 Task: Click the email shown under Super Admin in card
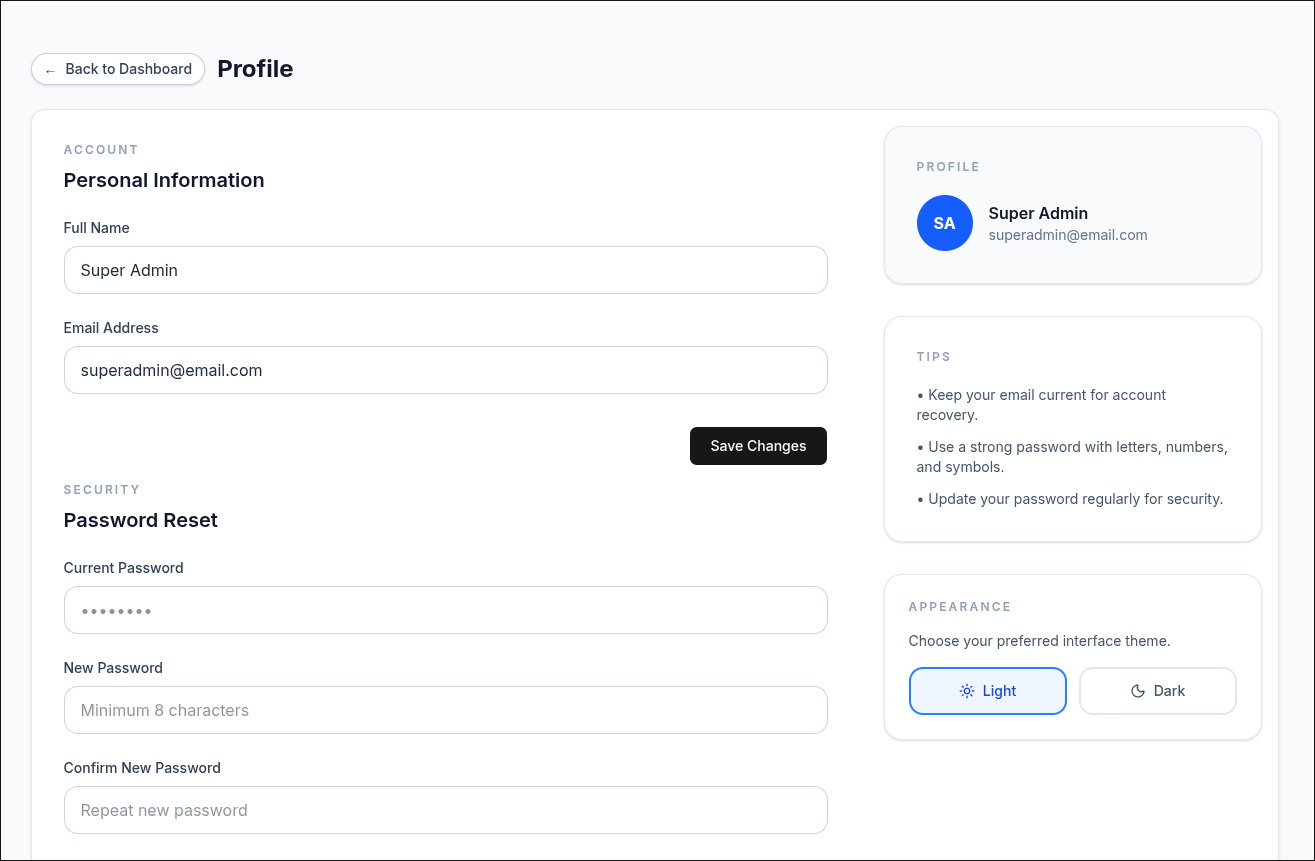point(1068,235)
